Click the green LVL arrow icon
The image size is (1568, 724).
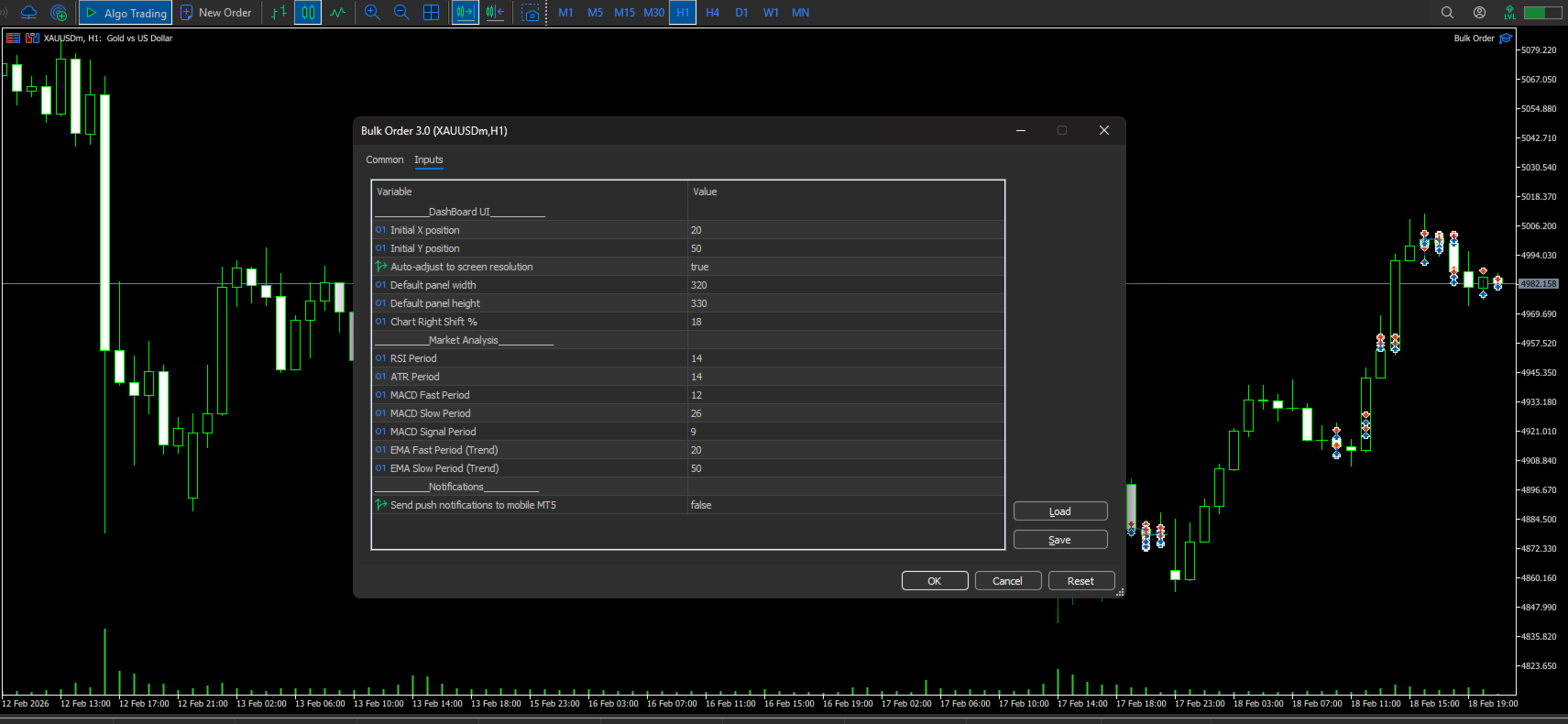pyautogui.click(x=1509, y=13)
